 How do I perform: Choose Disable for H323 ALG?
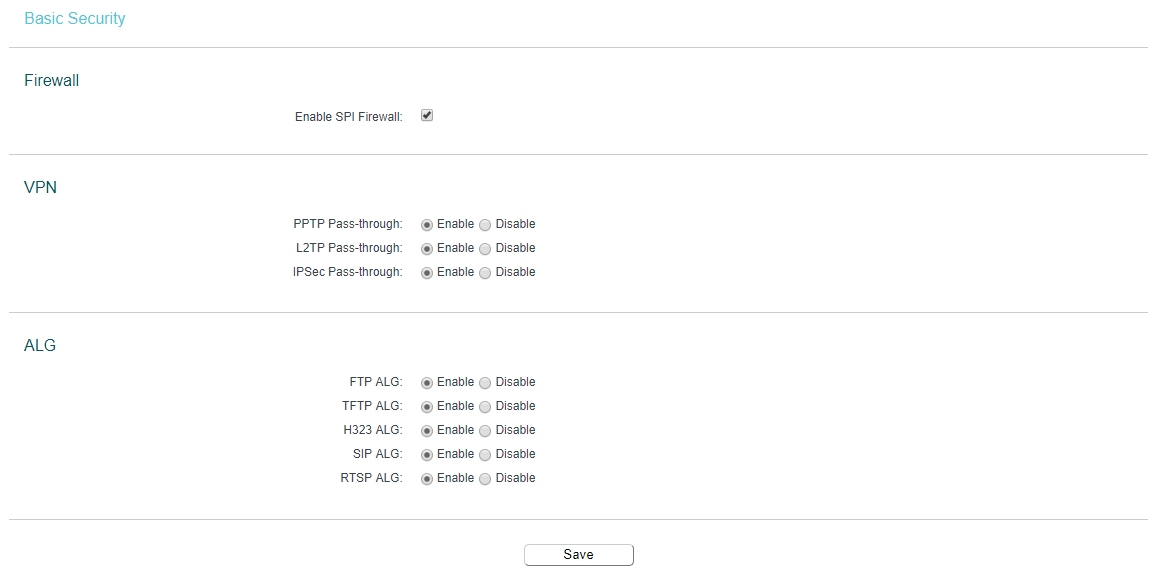(485, 430)
